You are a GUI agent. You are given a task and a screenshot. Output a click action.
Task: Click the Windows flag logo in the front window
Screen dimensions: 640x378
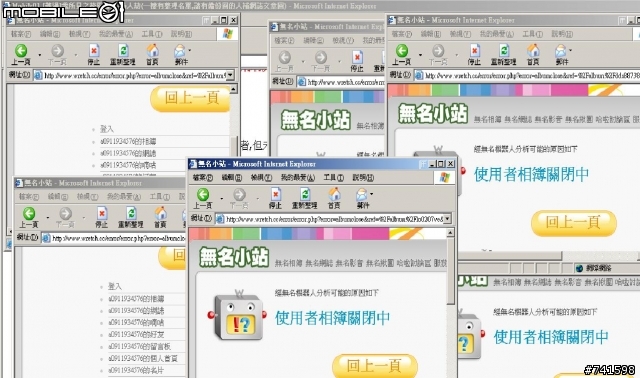click(444, 177)
